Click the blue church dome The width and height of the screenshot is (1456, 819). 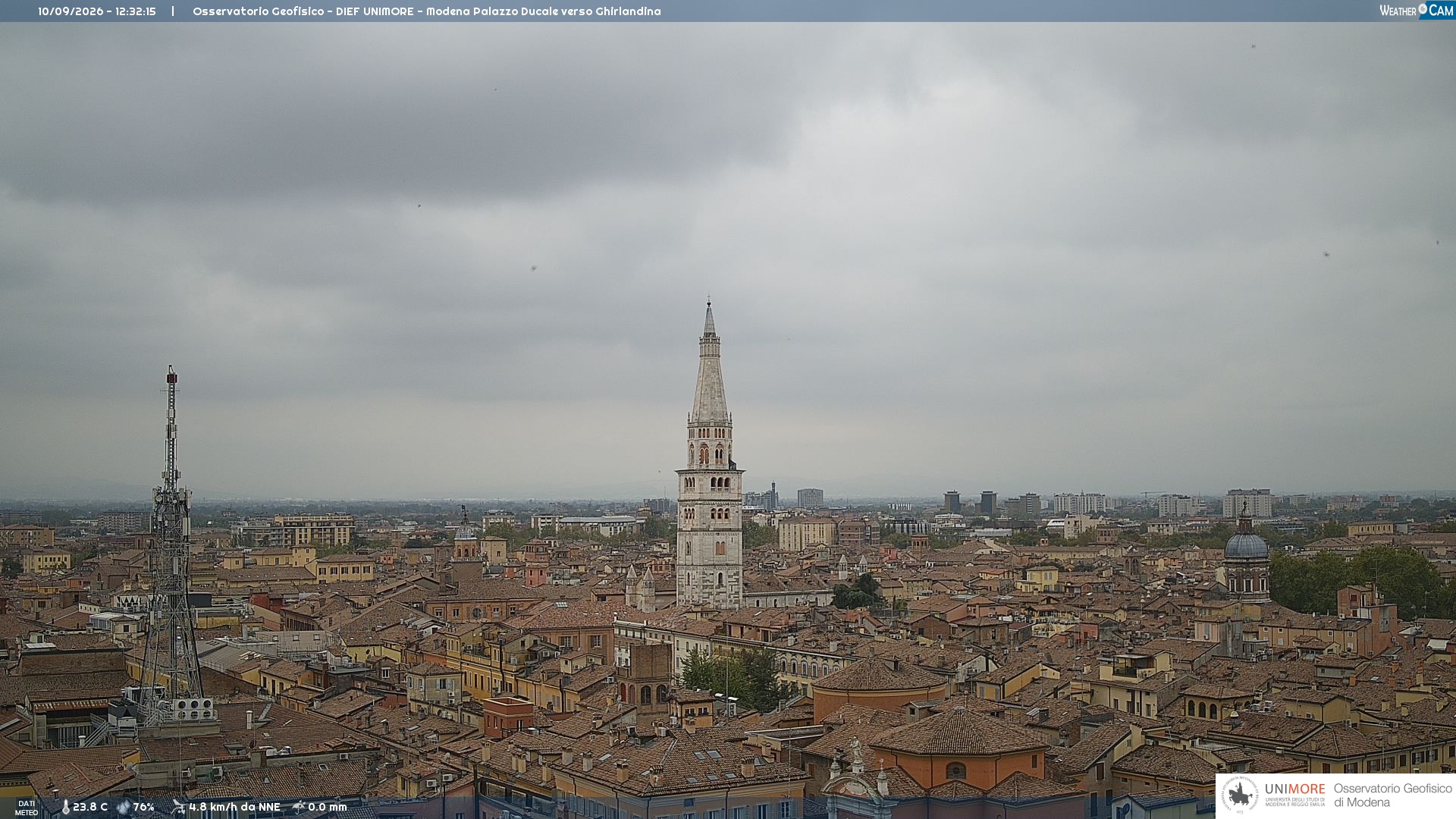[1246, 544]
